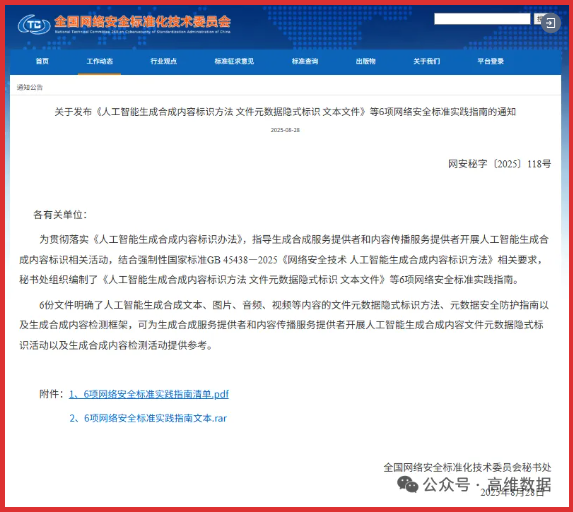573x512 pixels.
Task: Open the 标准征求意见 menu item
Action: click(x=234, y=61)
